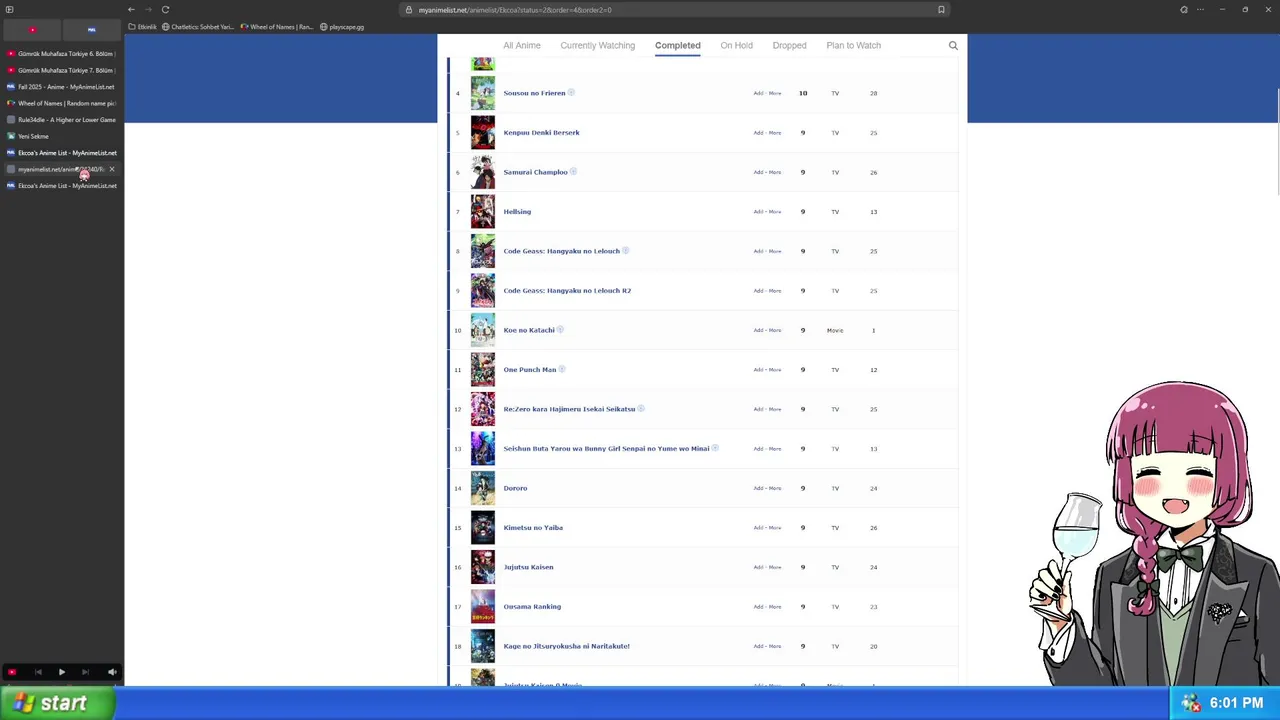1280x720 pixels.
Task: Switch to Wheel of Names sidebar tab
Action: click(61, 103)
